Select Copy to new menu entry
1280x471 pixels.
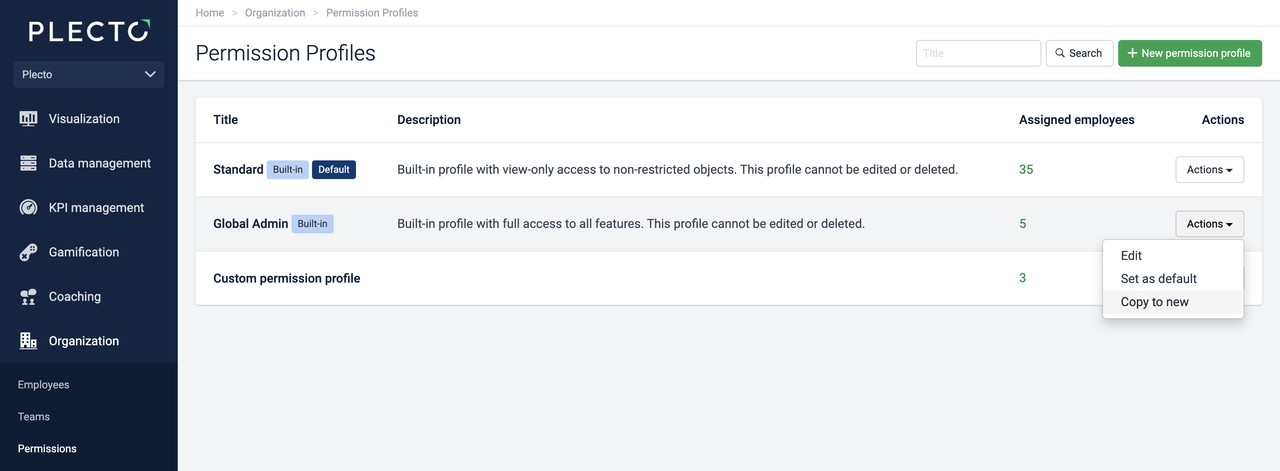point(1154,302)
